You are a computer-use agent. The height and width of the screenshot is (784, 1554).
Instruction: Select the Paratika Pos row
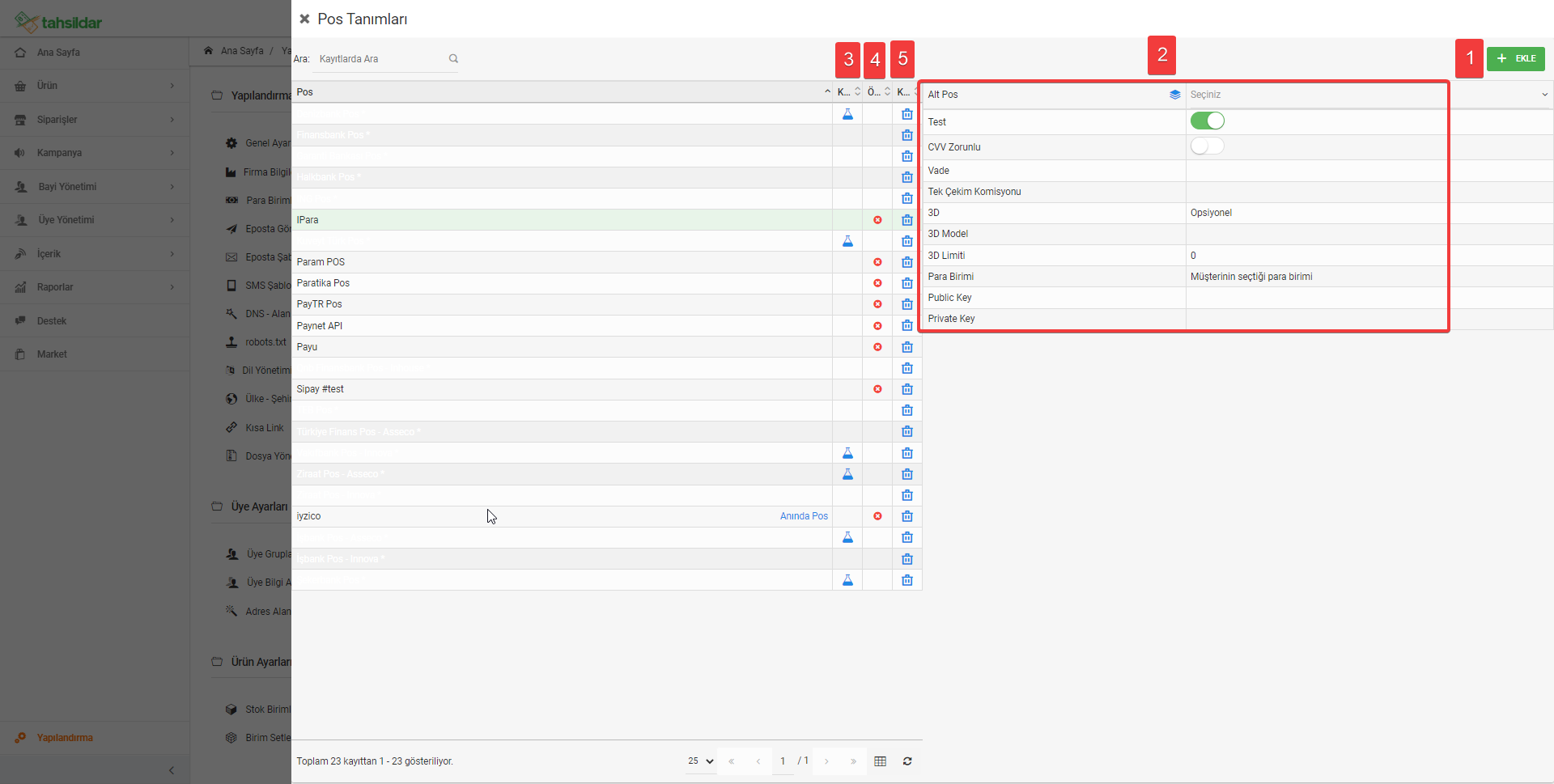(562, 283)
